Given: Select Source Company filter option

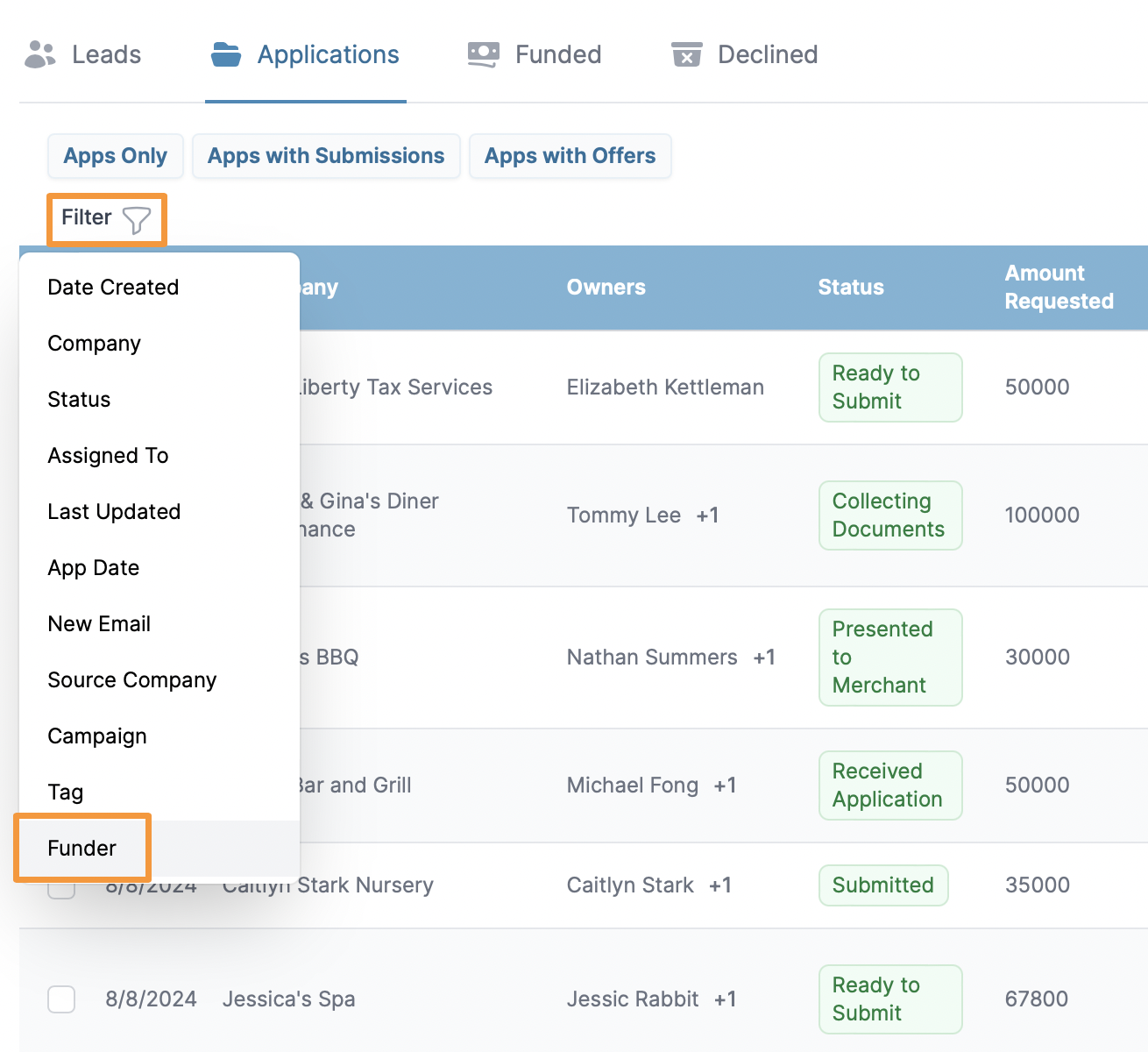Looking at the screenshot, I should coord(159,680).
